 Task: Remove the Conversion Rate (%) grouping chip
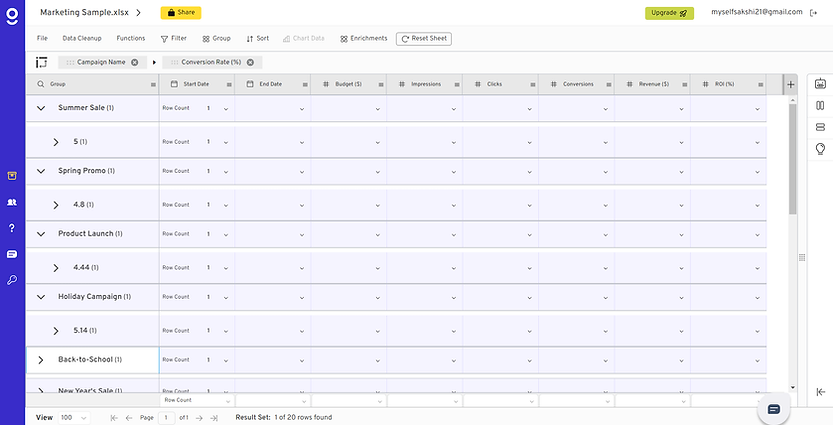[x=250, y=62]
